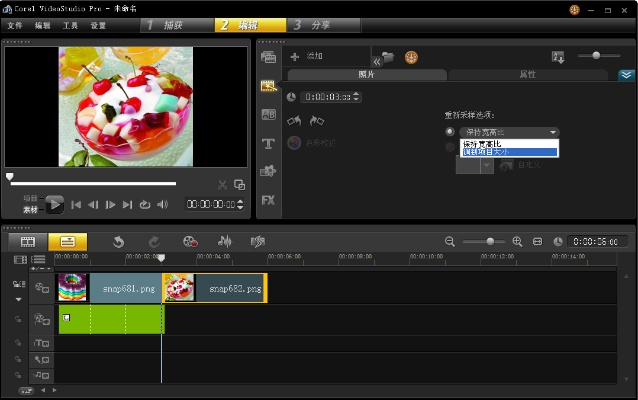Open the 文件 (File) menu

click(x=15, y=24)
